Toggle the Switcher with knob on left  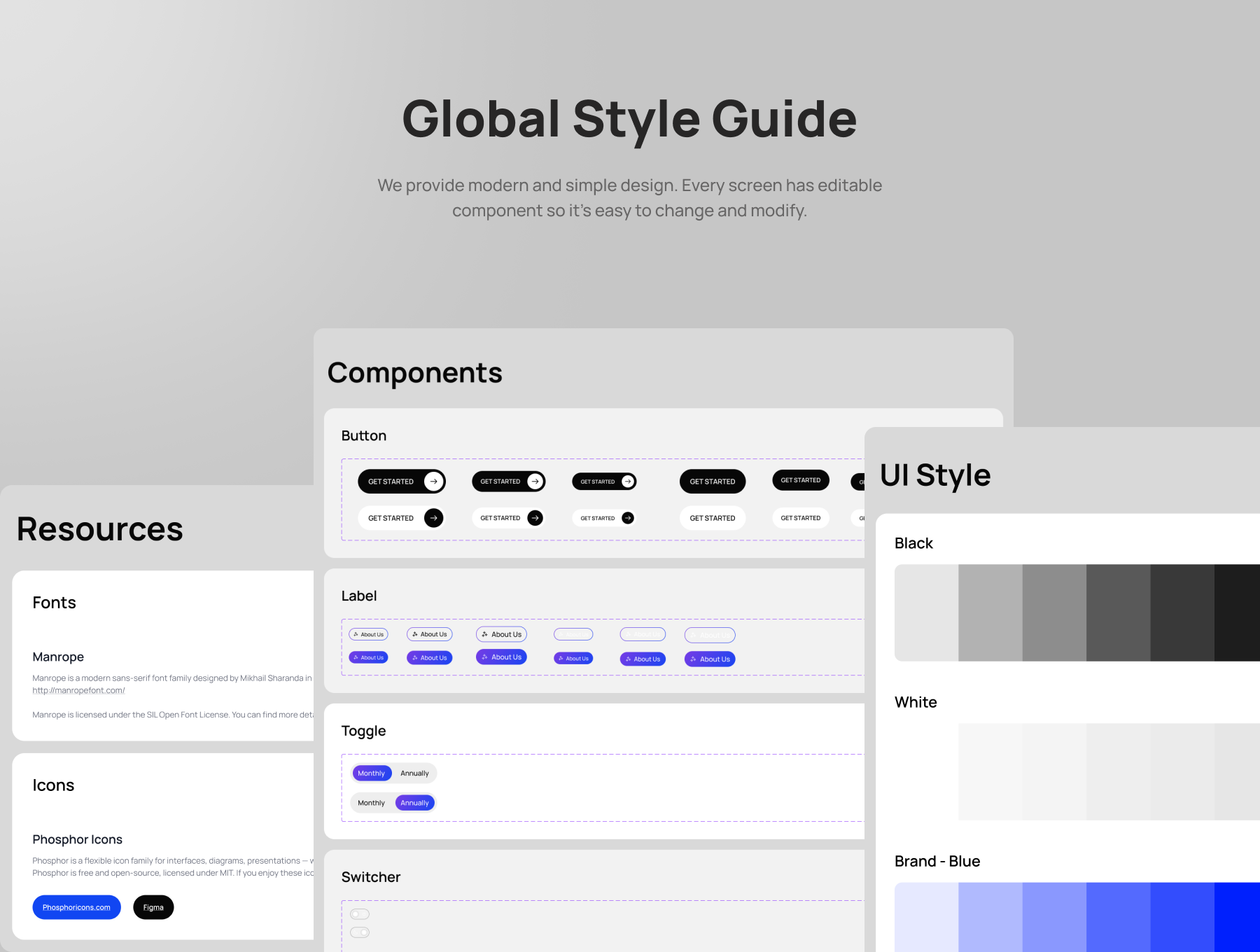click(x=360, y=914)
